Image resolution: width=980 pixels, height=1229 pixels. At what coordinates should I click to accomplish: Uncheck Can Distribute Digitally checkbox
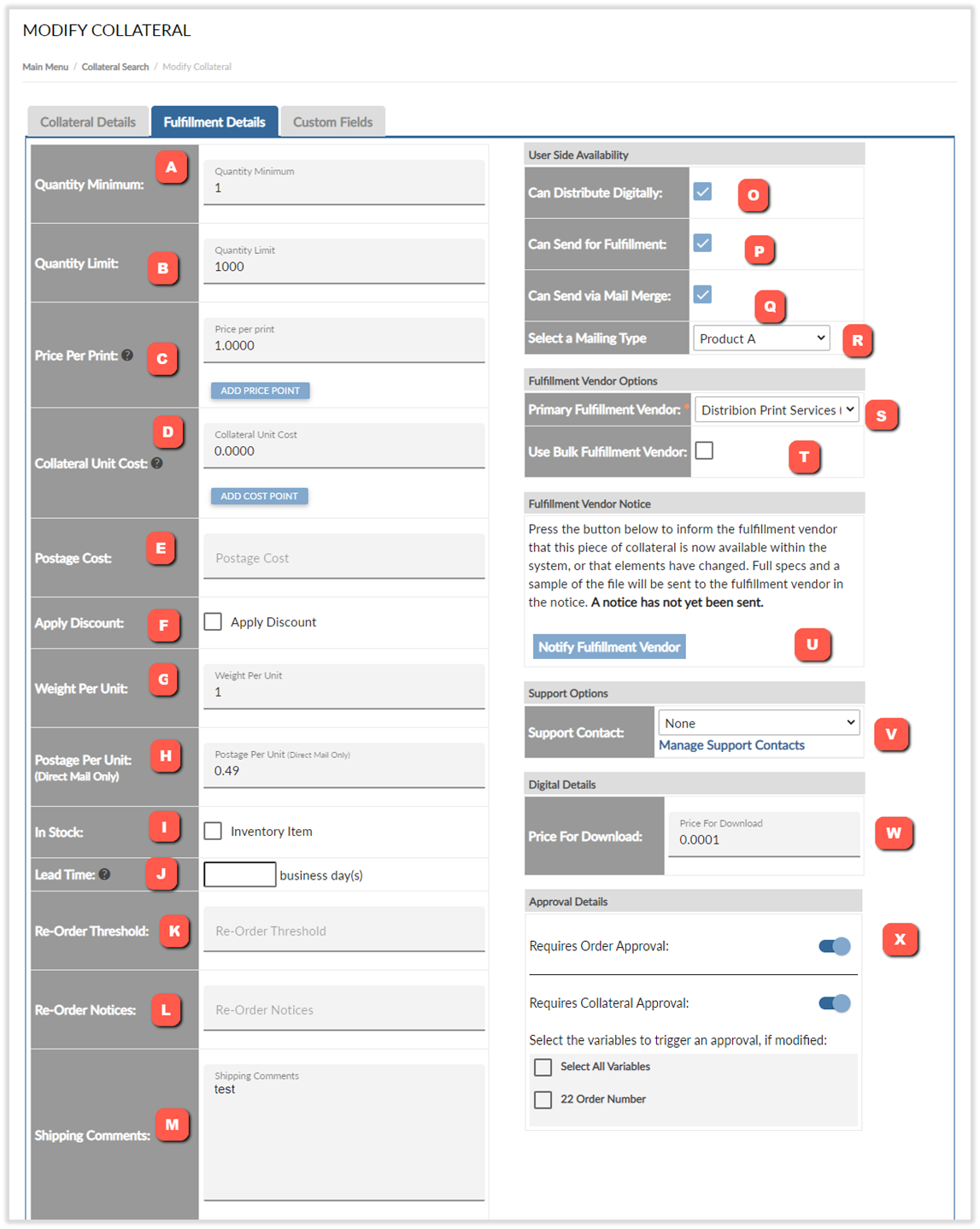(x=702, y=191)
